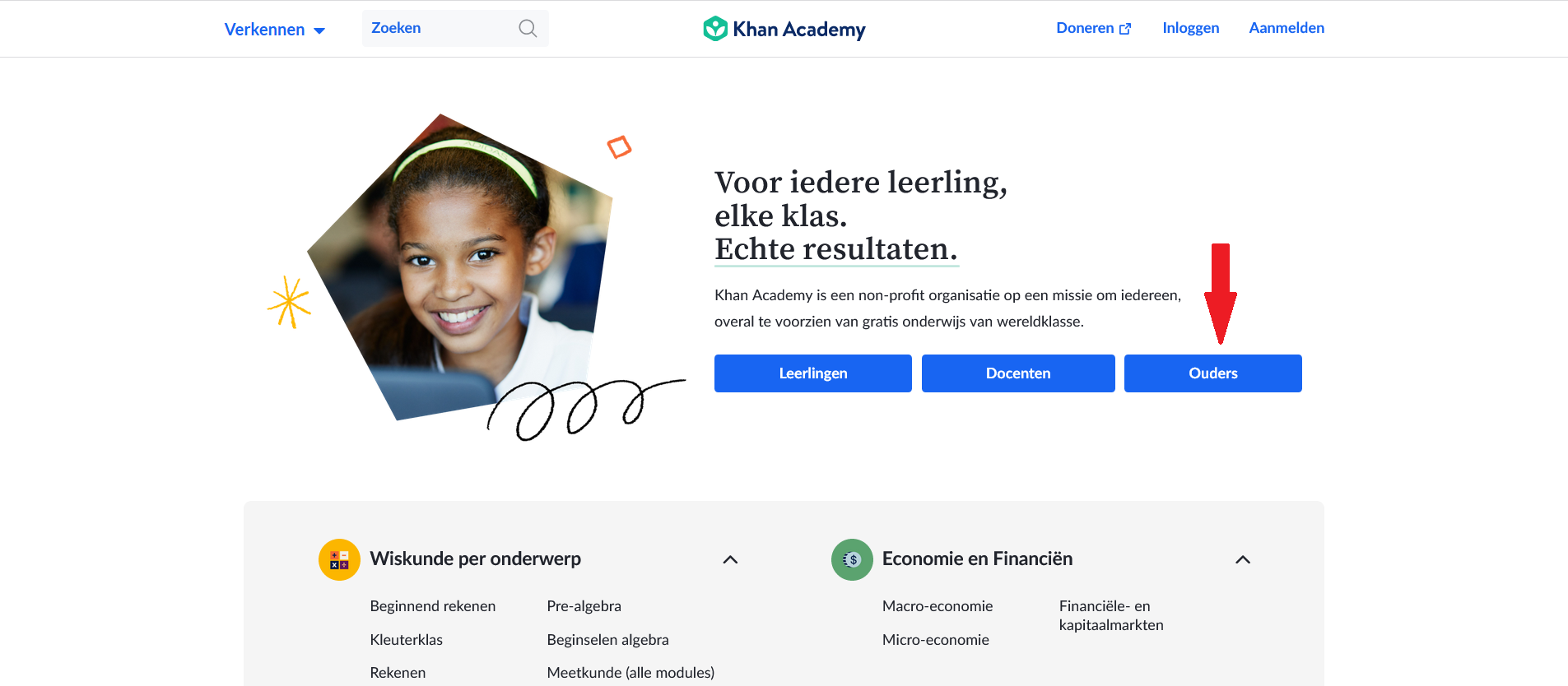Open the Aanmelden sign-up page
The image size is (1568, 686).
1287,28
